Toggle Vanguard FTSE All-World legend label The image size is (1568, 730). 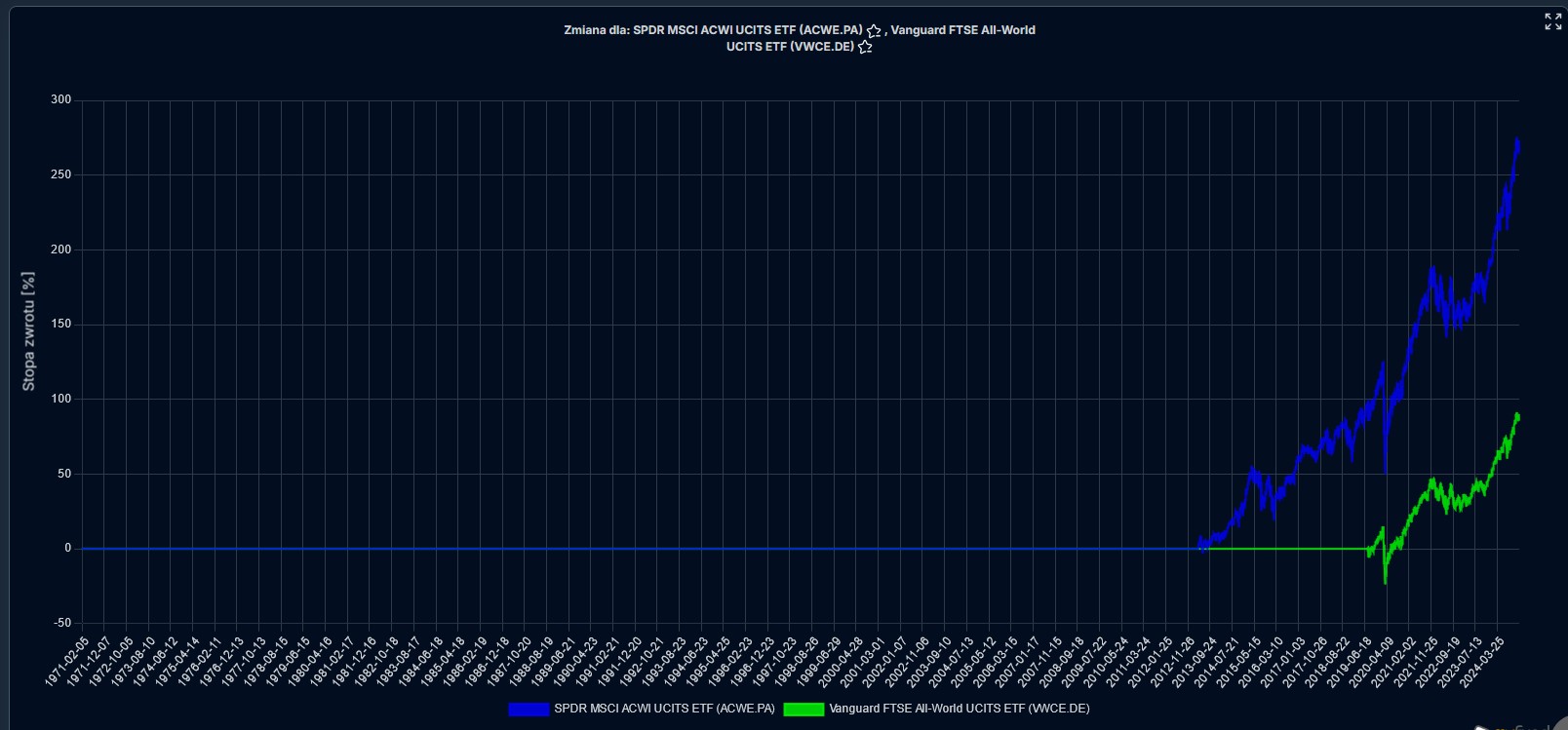(959, 710)
